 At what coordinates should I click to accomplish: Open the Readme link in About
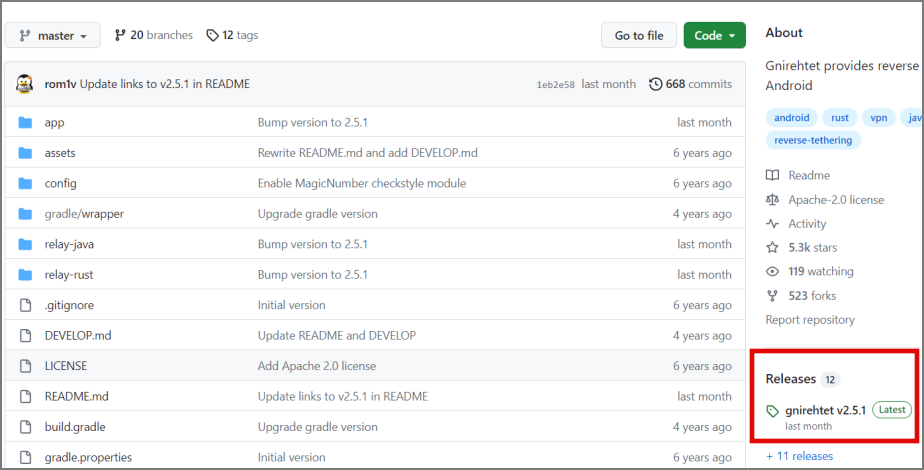coord(809,175)
